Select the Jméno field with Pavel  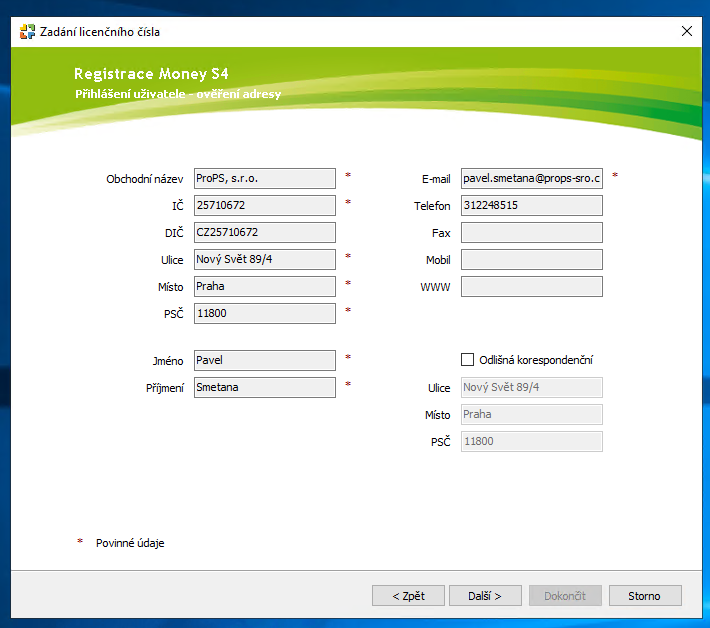(x=264, y=360)
